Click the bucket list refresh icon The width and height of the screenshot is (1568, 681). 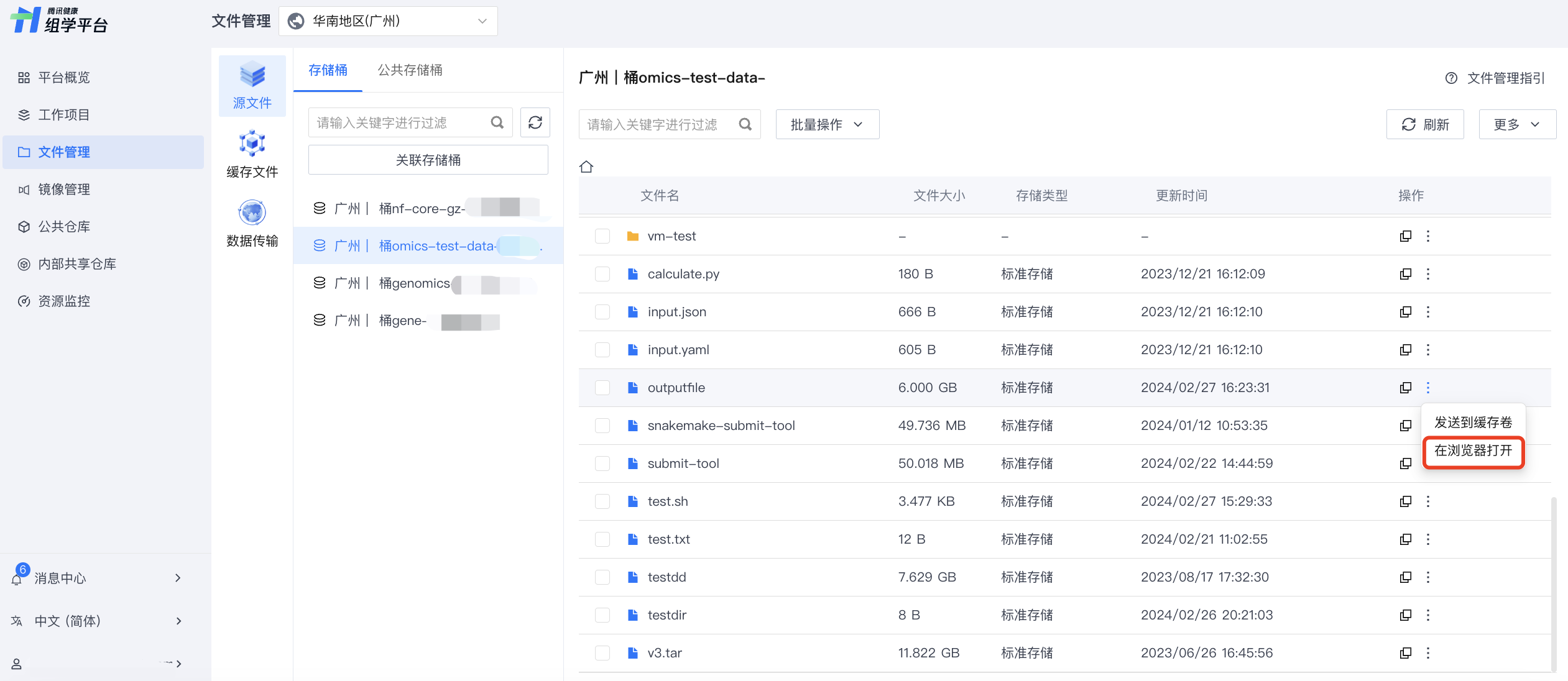pos(535,122)
